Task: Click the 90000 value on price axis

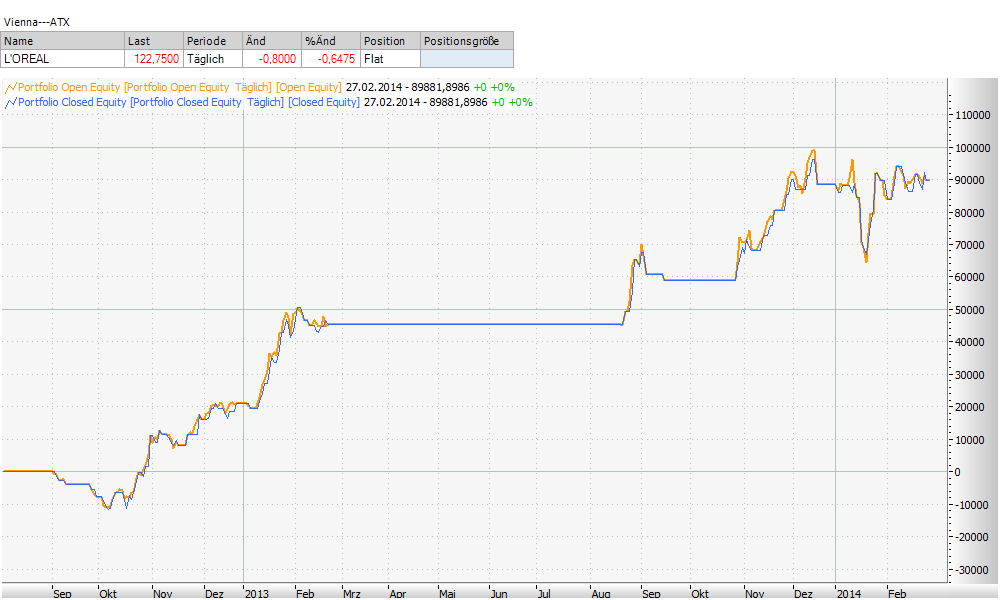Action: [969, 180]
